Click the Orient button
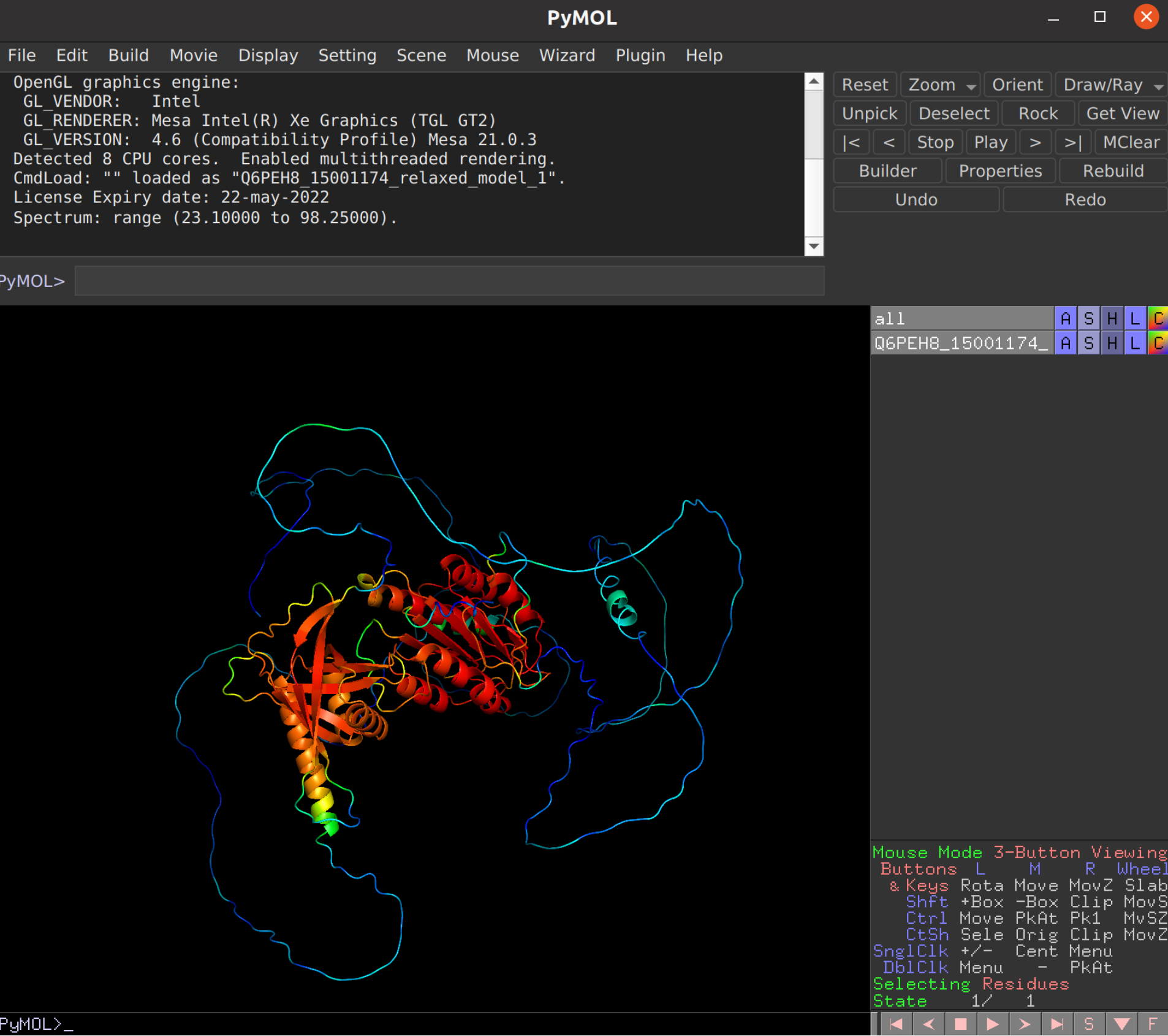The width and height of the screenshot is (1168, 1036). coord(1017,85)
